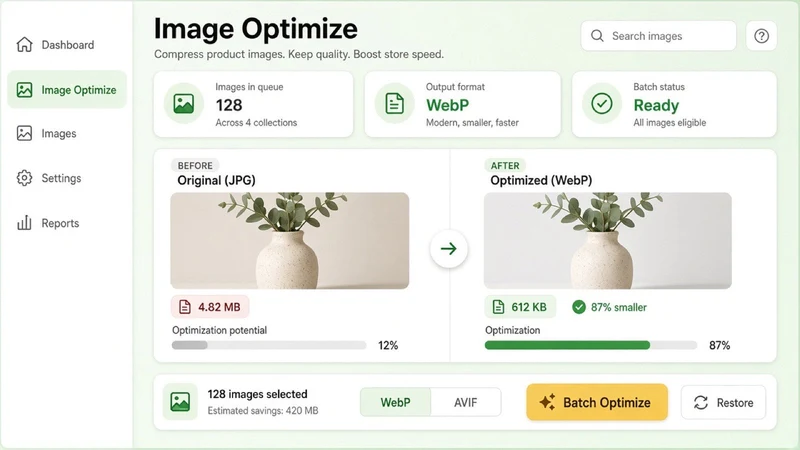Click the Reports bar chart icon

24,222
